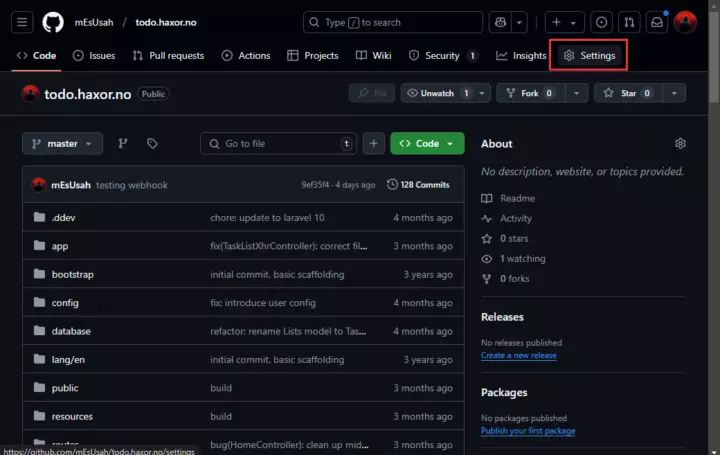Open the config folder
The height and width of the screenshot is (455, 720).
point(65,303)
